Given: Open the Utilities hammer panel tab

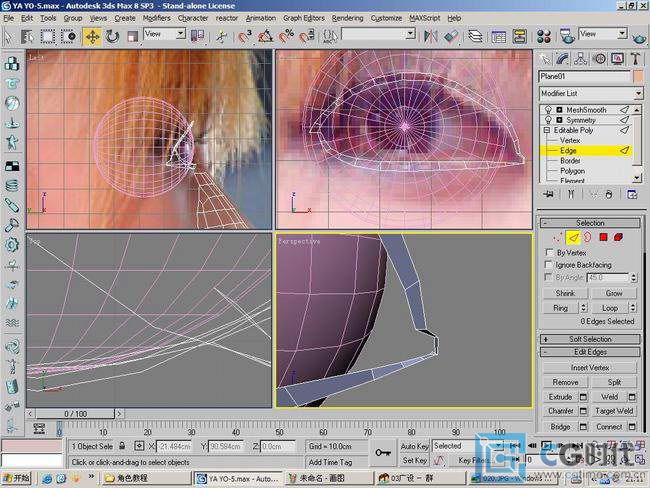Looking at the screenshot, I should click(x=635, y=59).
